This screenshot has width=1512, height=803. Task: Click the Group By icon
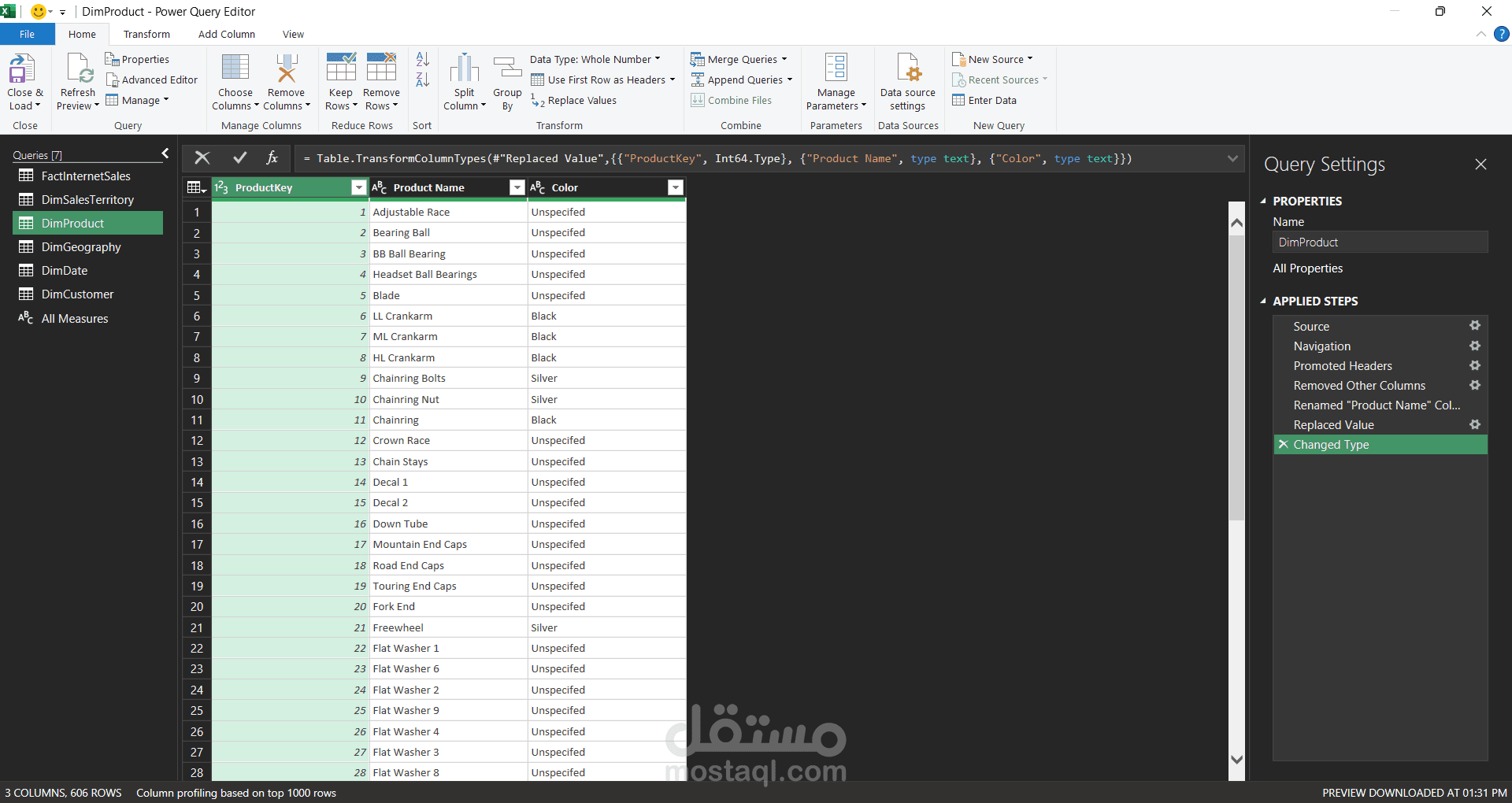pos(507,68)
